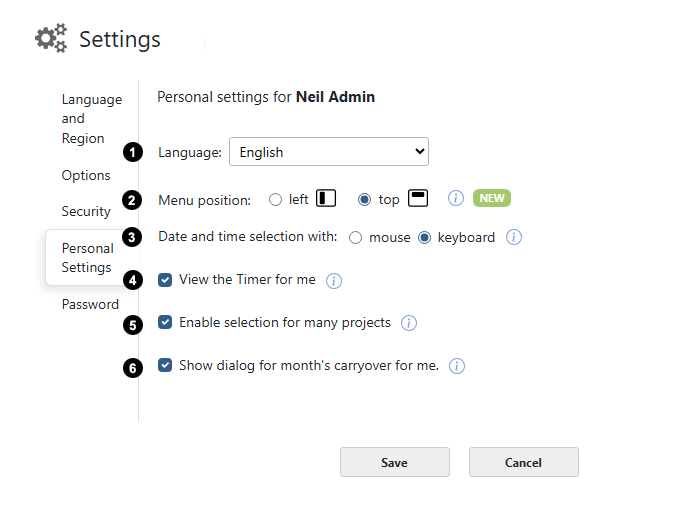This screenshot has height=519, width=679.
Task: Open the Language dropdown set to English
Action: click(x=329, y=152)
